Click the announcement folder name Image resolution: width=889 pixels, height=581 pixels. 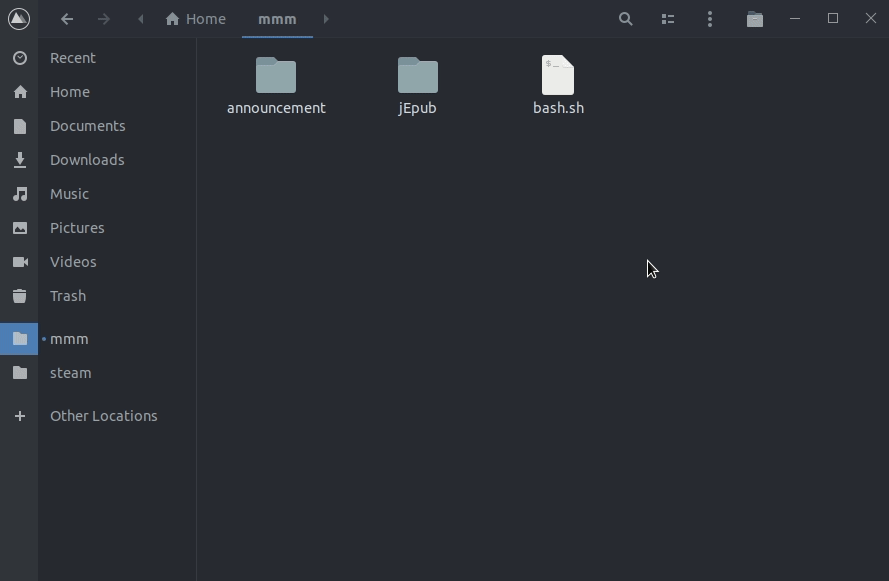tap(276, 108)
